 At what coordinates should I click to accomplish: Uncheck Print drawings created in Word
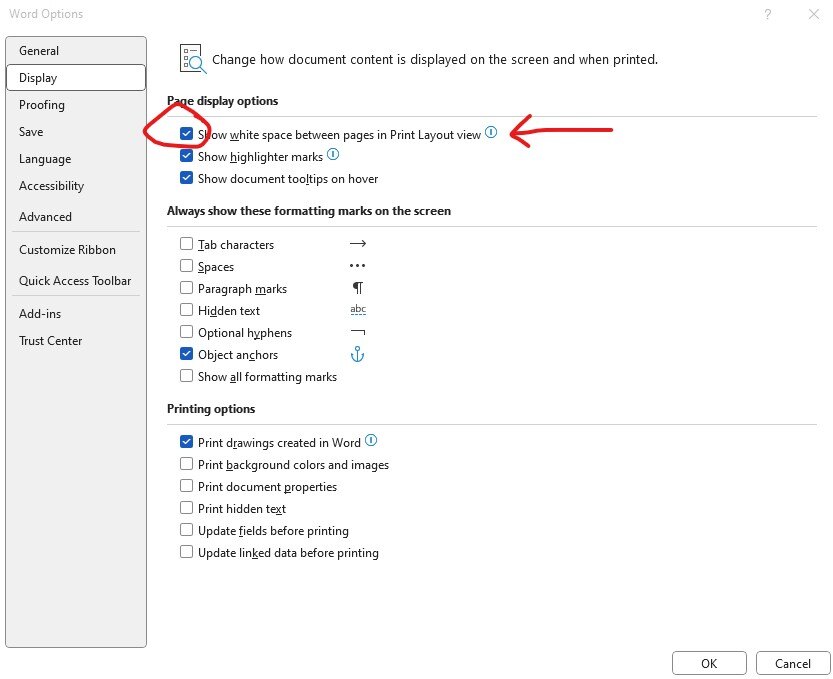tap(186, 442)
